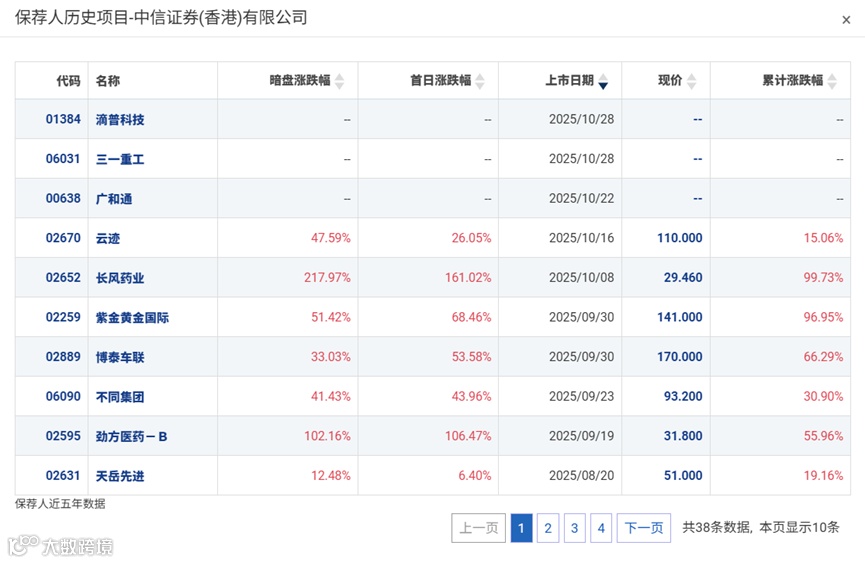
Task: Click current price 141.000
Action: click(x=680, y=317)
